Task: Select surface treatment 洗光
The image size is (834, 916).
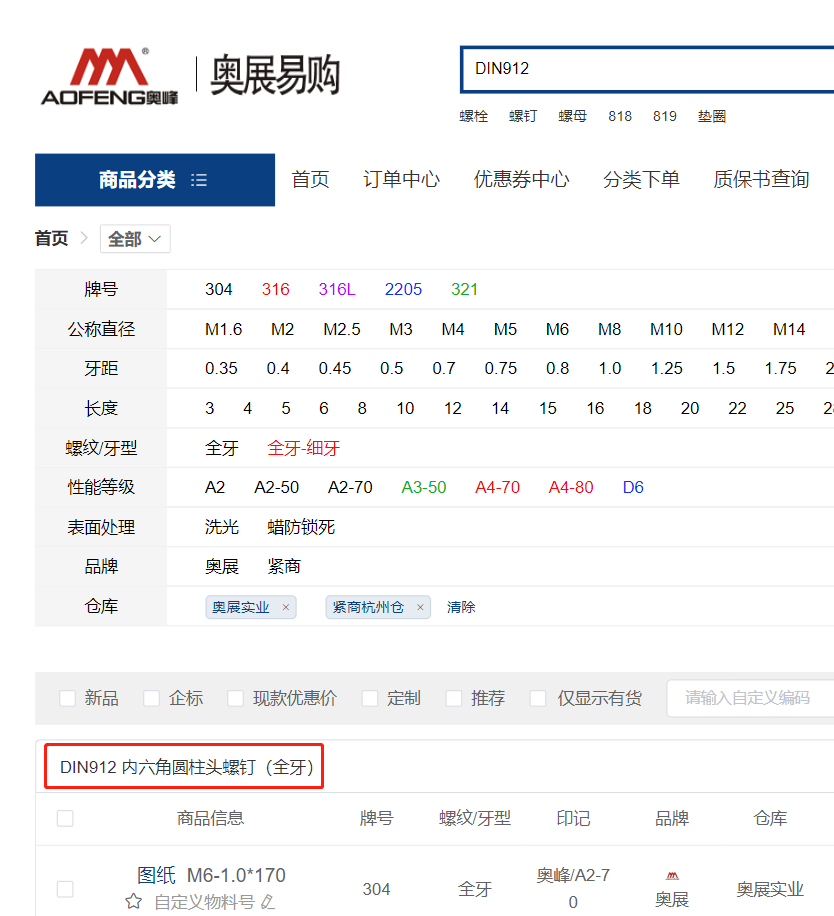Action: [221, 527]
